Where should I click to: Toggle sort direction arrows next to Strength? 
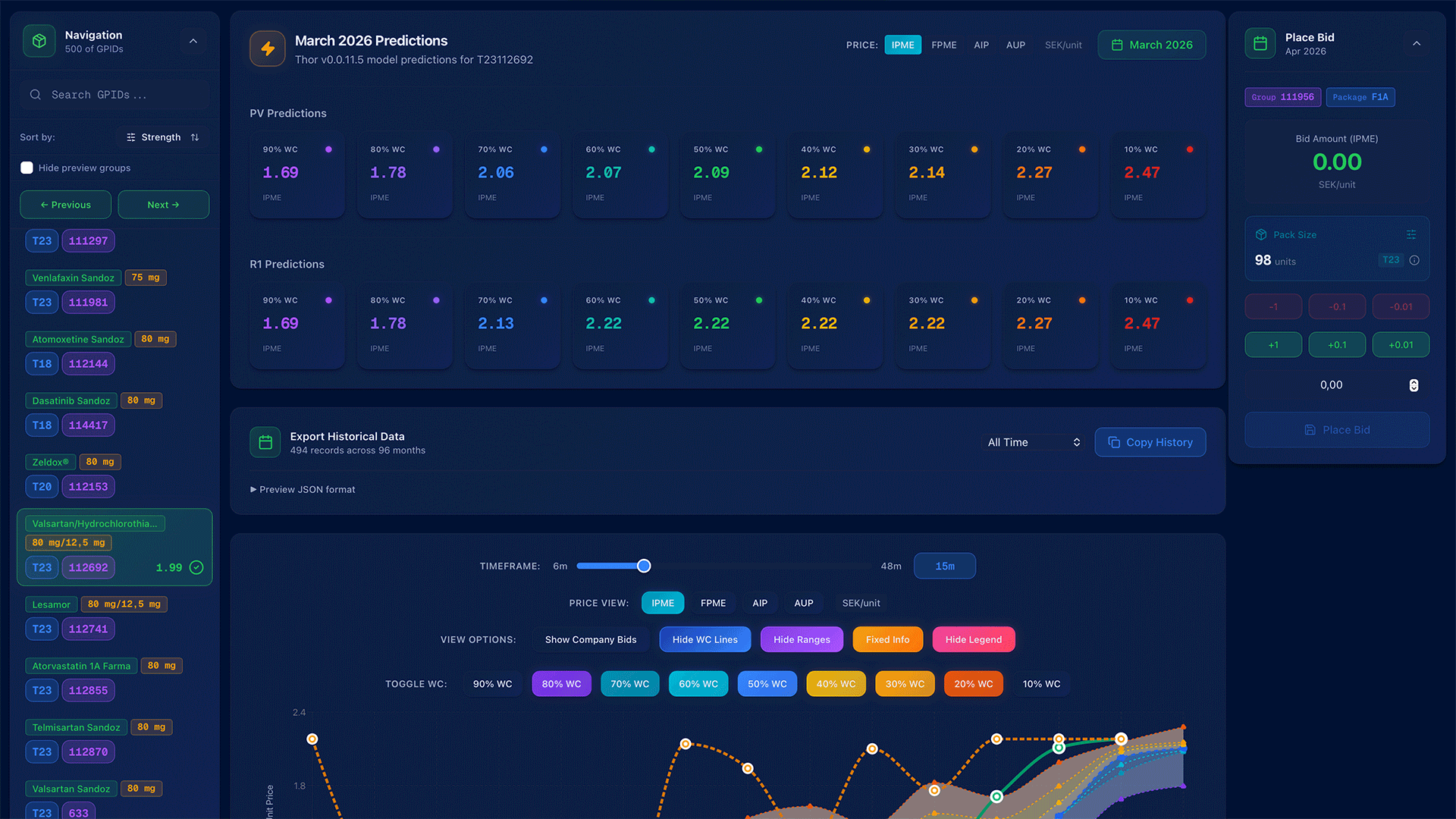(195, 137)
